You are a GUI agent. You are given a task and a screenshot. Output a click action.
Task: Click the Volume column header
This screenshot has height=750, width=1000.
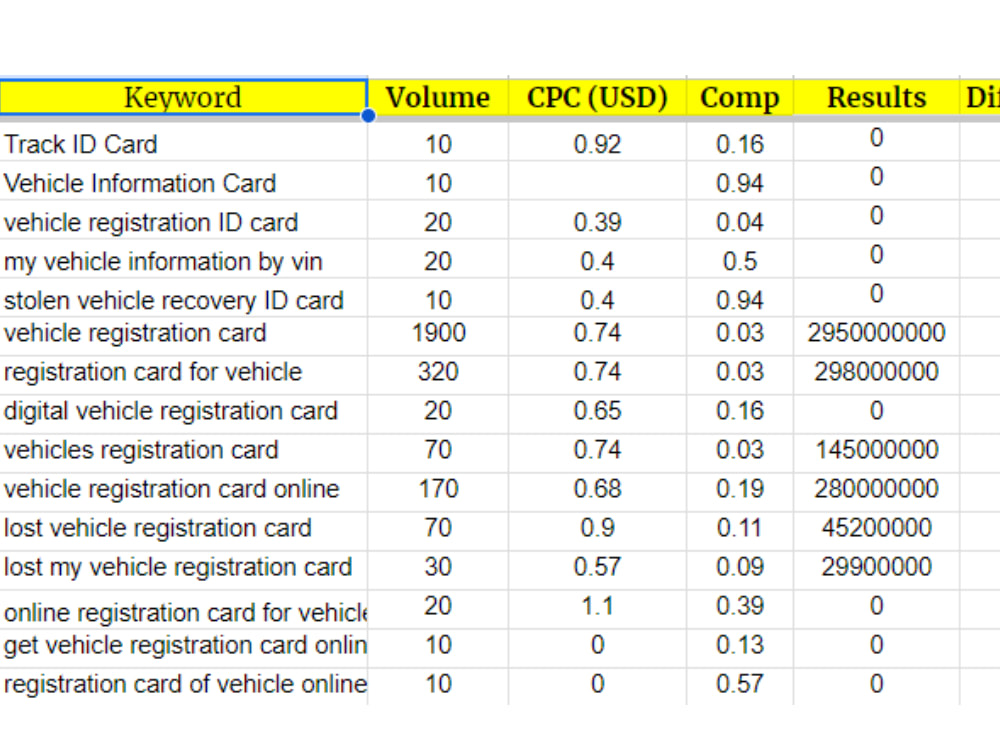438,98
